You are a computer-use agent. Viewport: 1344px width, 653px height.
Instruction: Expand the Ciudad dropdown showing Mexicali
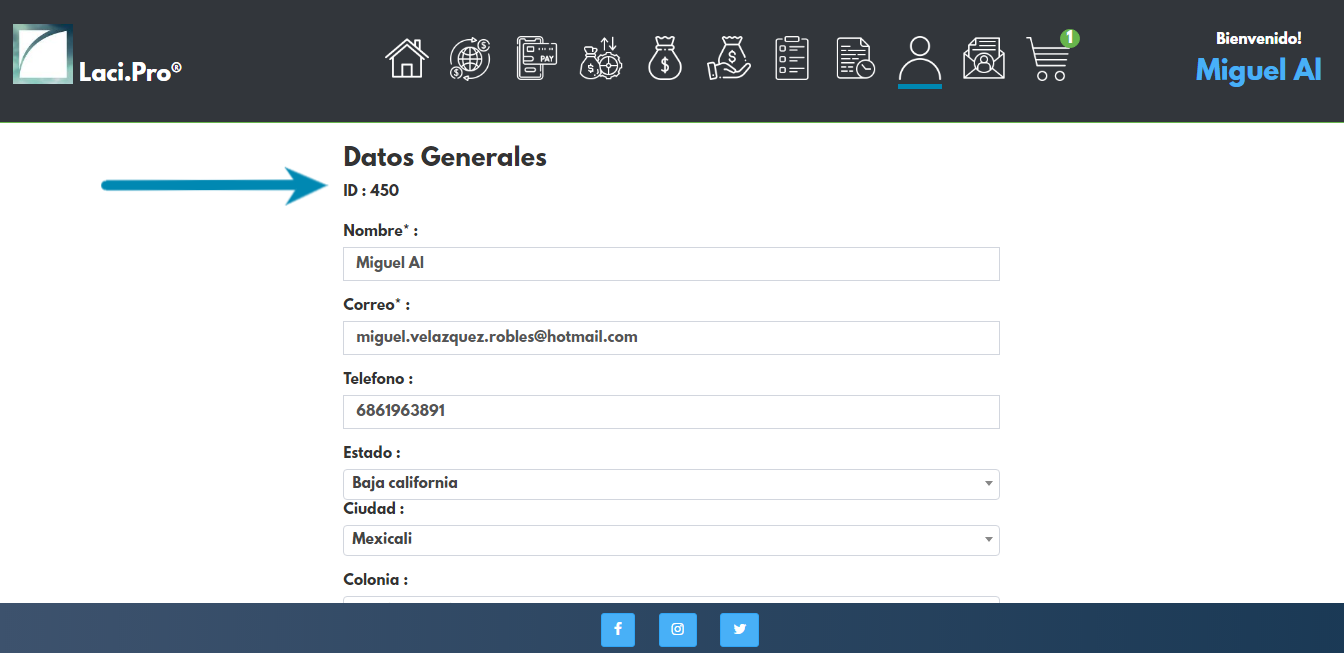671,540
